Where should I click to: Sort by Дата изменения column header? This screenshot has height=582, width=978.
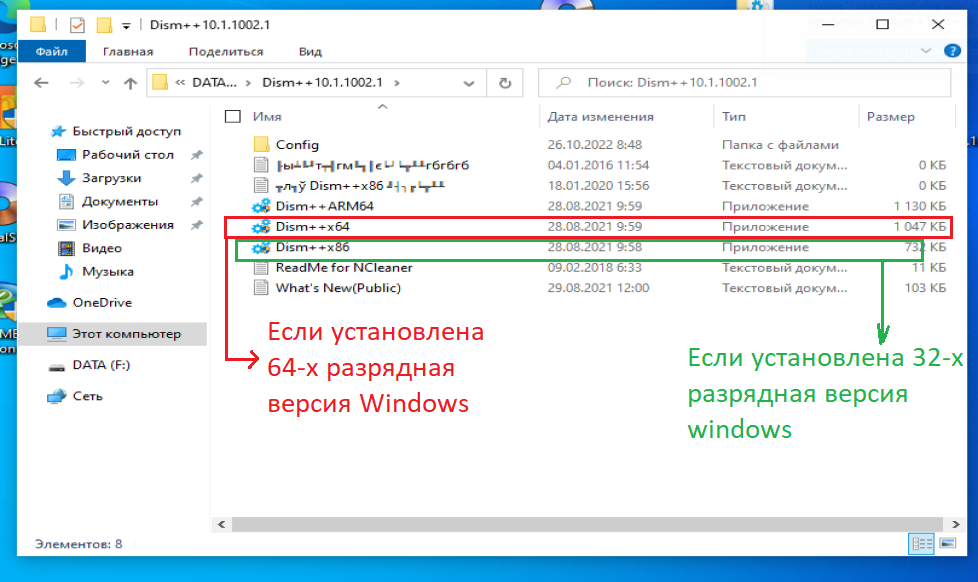[x=601, y=117]
